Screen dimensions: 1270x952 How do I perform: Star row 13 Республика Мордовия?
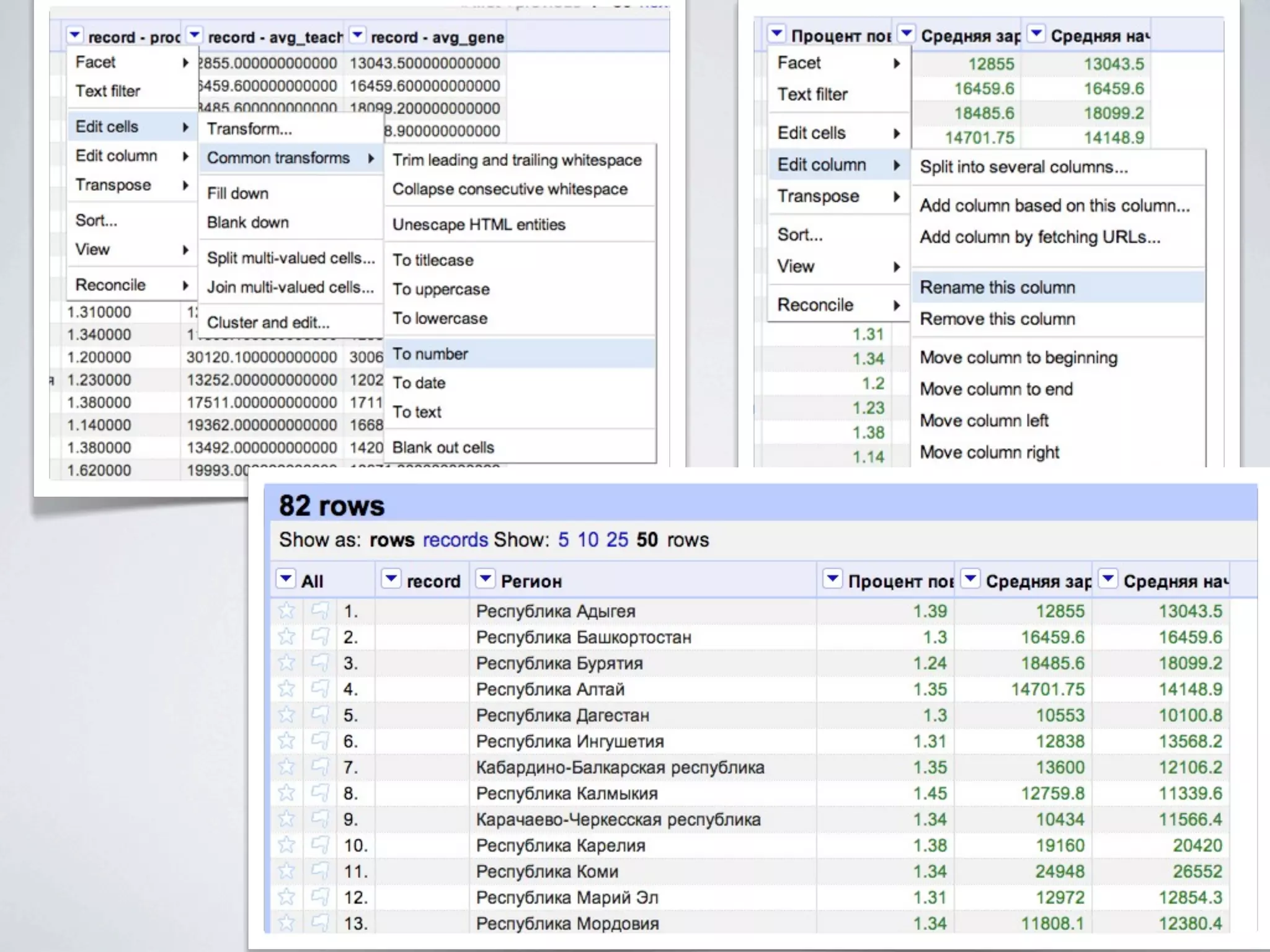click(x=286, y=923)
